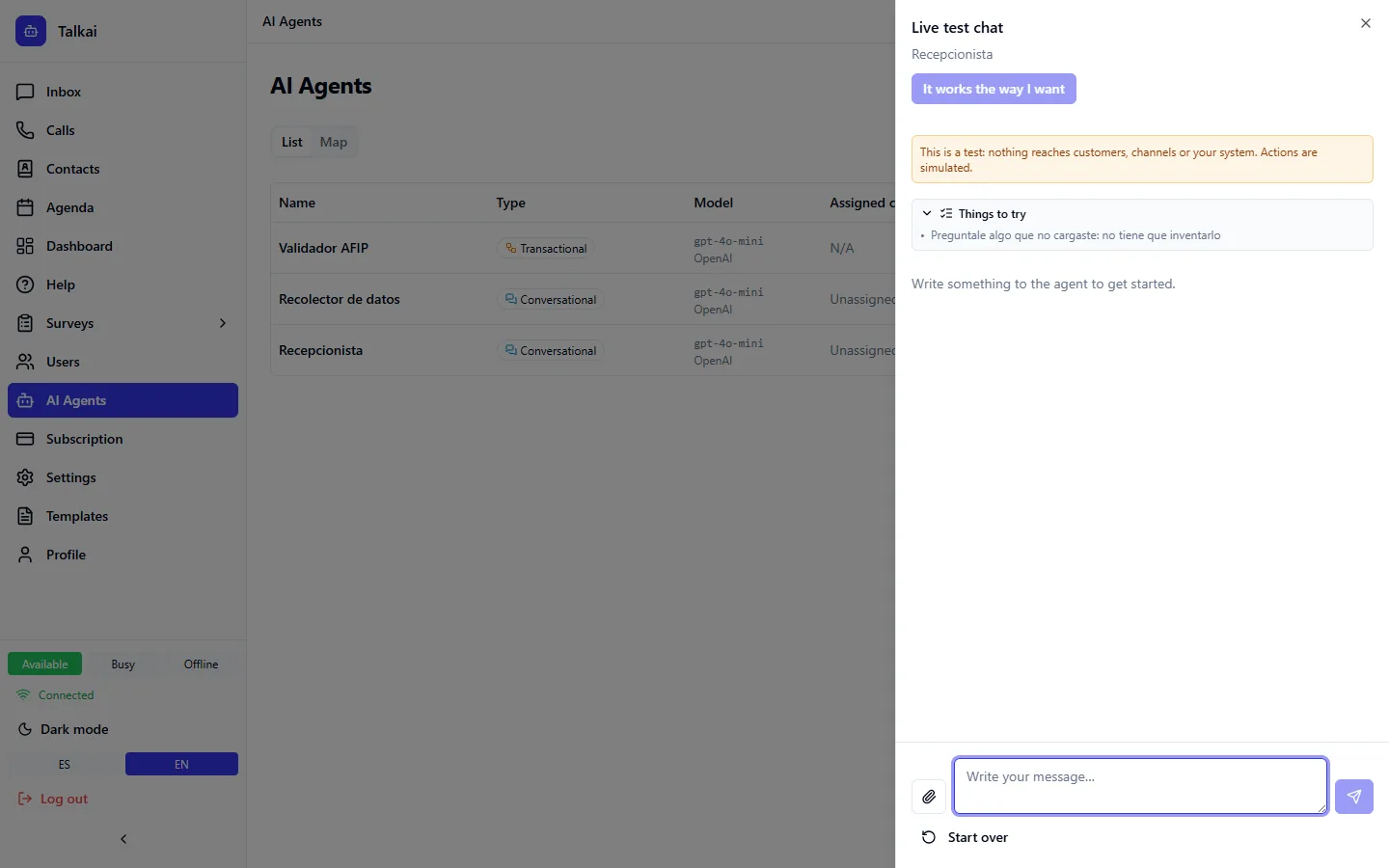
Task: Switch to the List tab
Action: [292, 142]
